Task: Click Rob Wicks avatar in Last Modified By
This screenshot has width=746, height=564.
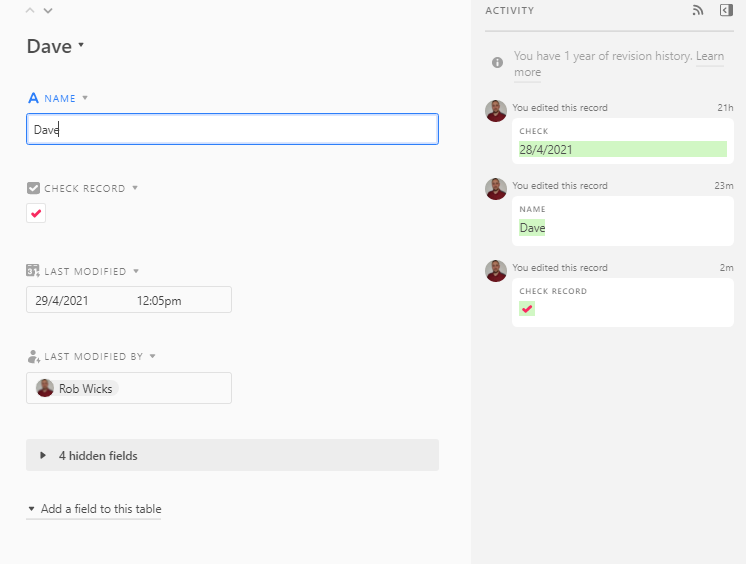Action: (x=45, y=388)
